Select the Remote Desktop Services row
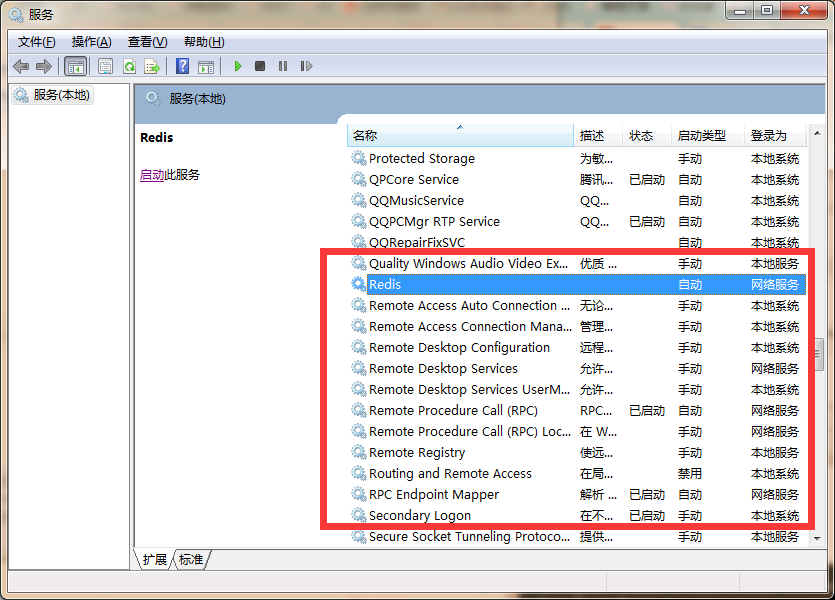Image resolution: width=835 pixels, height=600 pixels. (x=577, y=368)
